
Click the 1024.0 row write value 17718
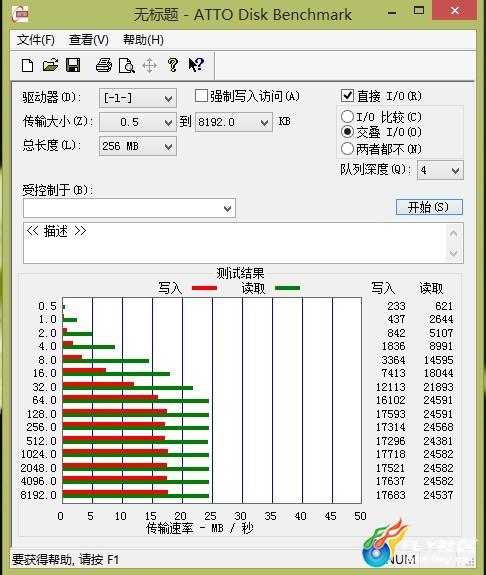coord(391,454)
